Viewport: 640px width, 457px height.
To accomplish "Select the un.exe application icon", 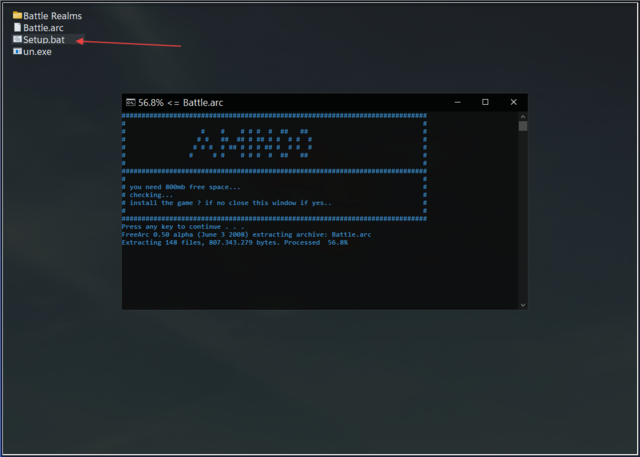I will 17,51.
